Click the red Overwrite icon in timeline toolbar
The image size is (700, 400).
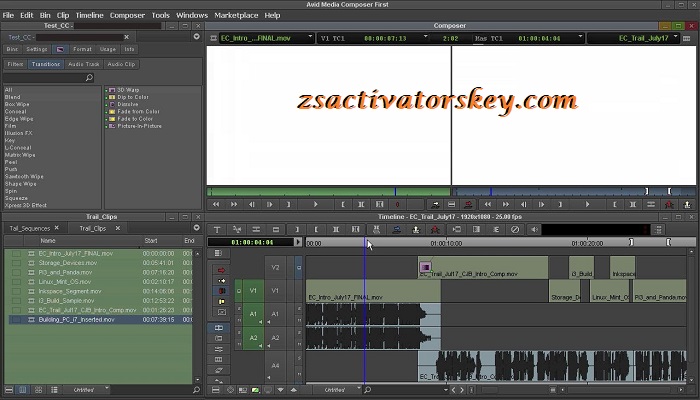pyautogui.click(x=436, y=229)
